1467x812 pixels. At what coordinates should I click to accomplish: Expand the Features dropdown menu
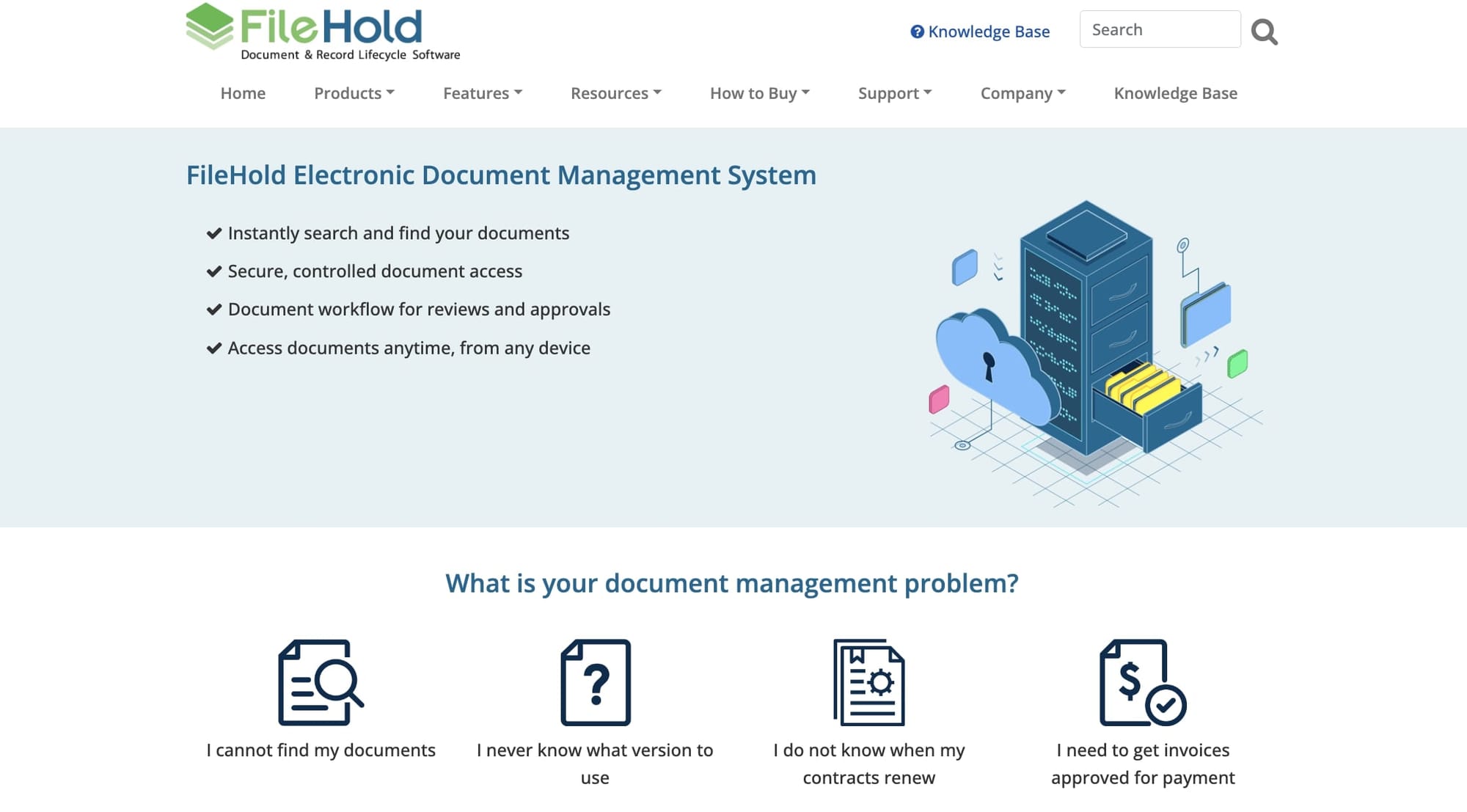coord(483,93)
